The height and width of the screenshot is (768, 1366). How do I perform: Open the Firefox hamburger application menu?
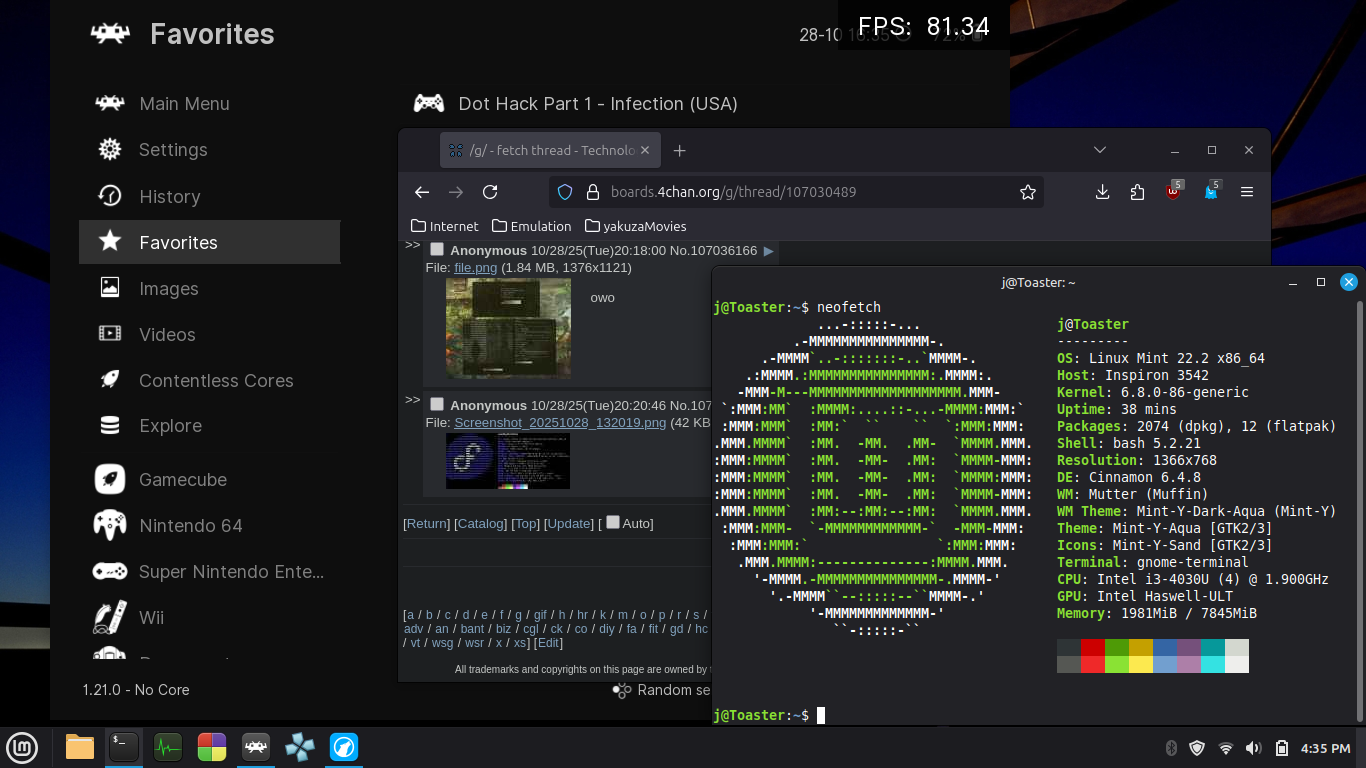click(1247, 192)
